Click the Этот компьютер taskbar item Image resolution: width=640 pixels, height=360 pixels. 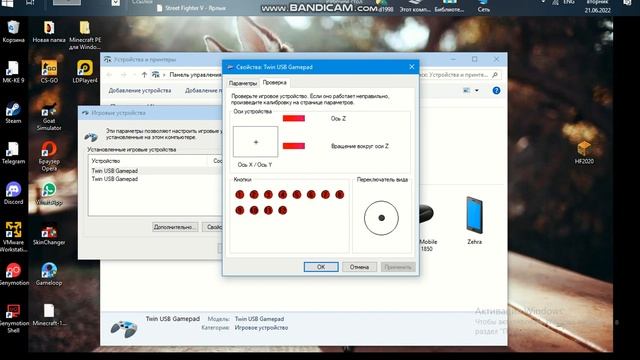point(415,6)
